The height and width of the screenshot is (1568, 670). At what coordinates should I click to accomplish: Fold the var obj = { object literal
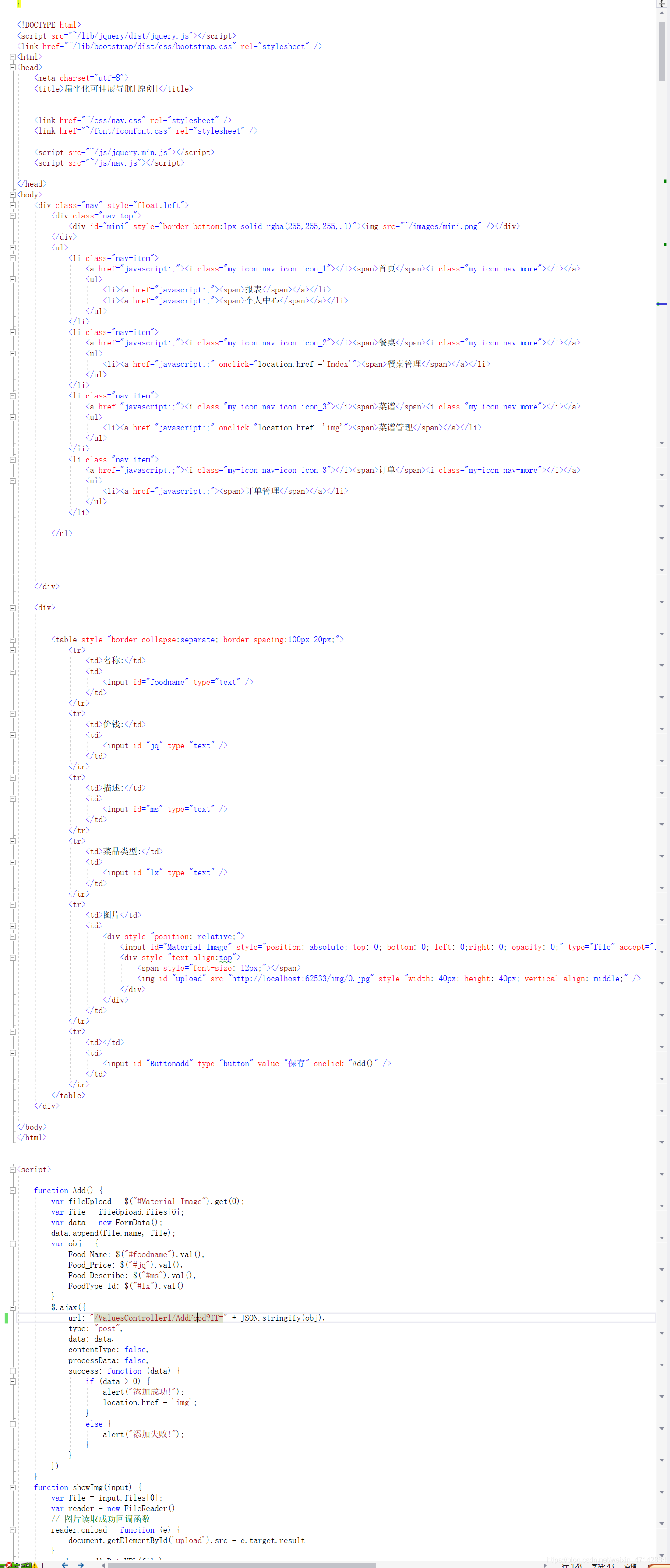[12, 1244]
